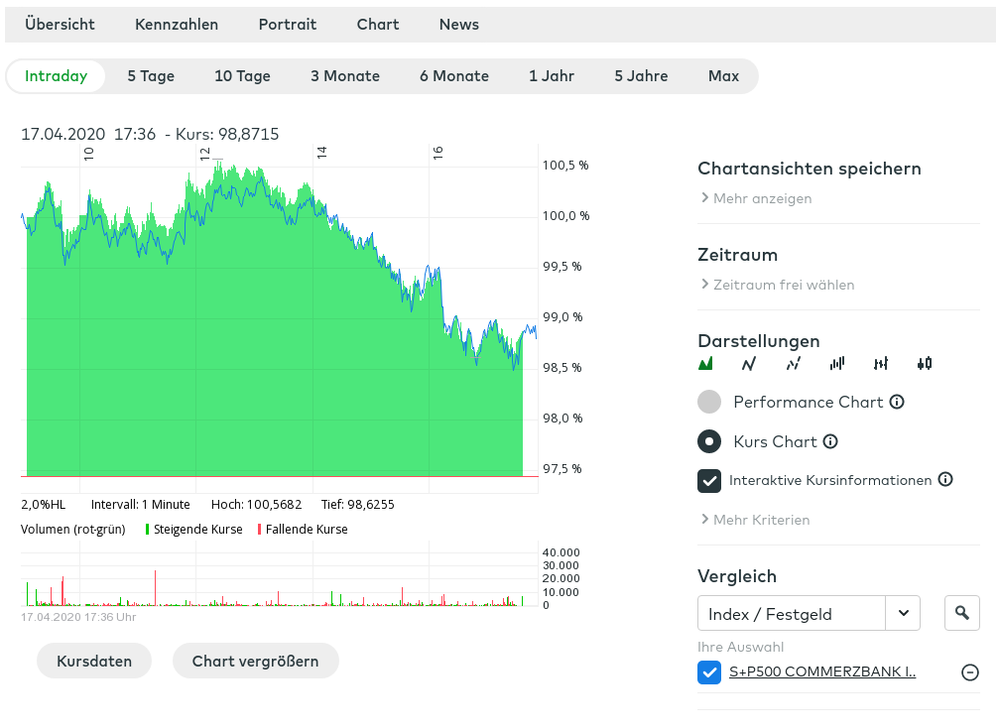Pick the OHLC bar chart style icon
Image resolution: width=999 pixels, height=718 pixels.
point(880,363)
